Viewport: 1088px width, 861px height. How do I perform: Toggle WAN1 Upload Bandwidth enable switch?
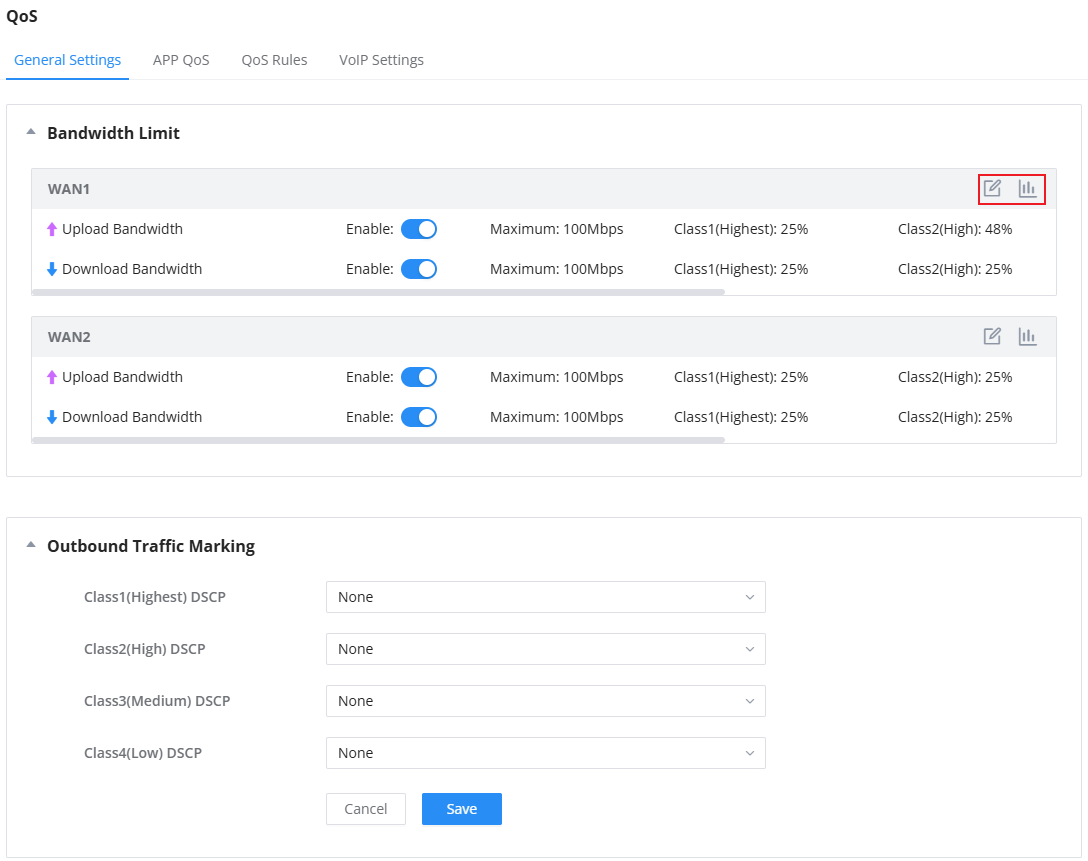(419, 229)
